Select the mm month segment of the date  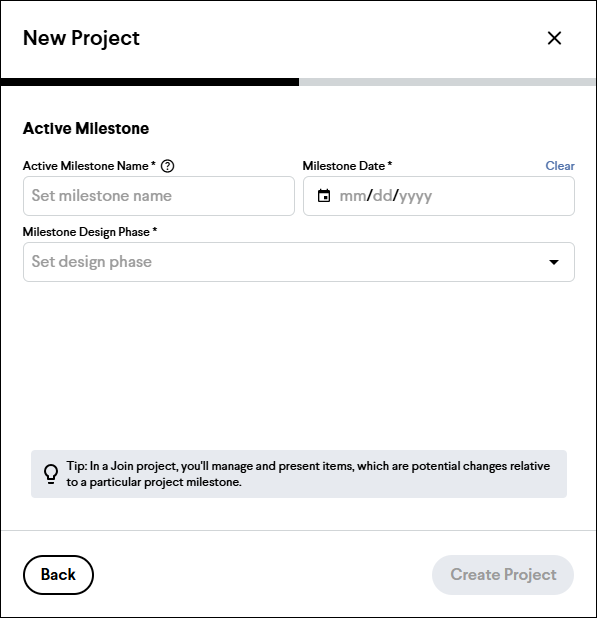353,195
